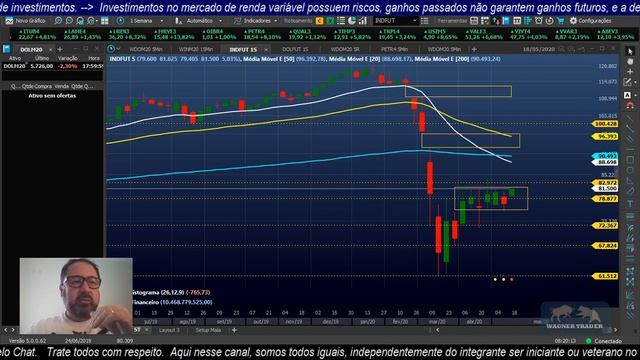Image resolution: width=640 pixels, height=360 pixels.
Task: Click the up-down arrows tool icon
Action: tap(496, 20)
